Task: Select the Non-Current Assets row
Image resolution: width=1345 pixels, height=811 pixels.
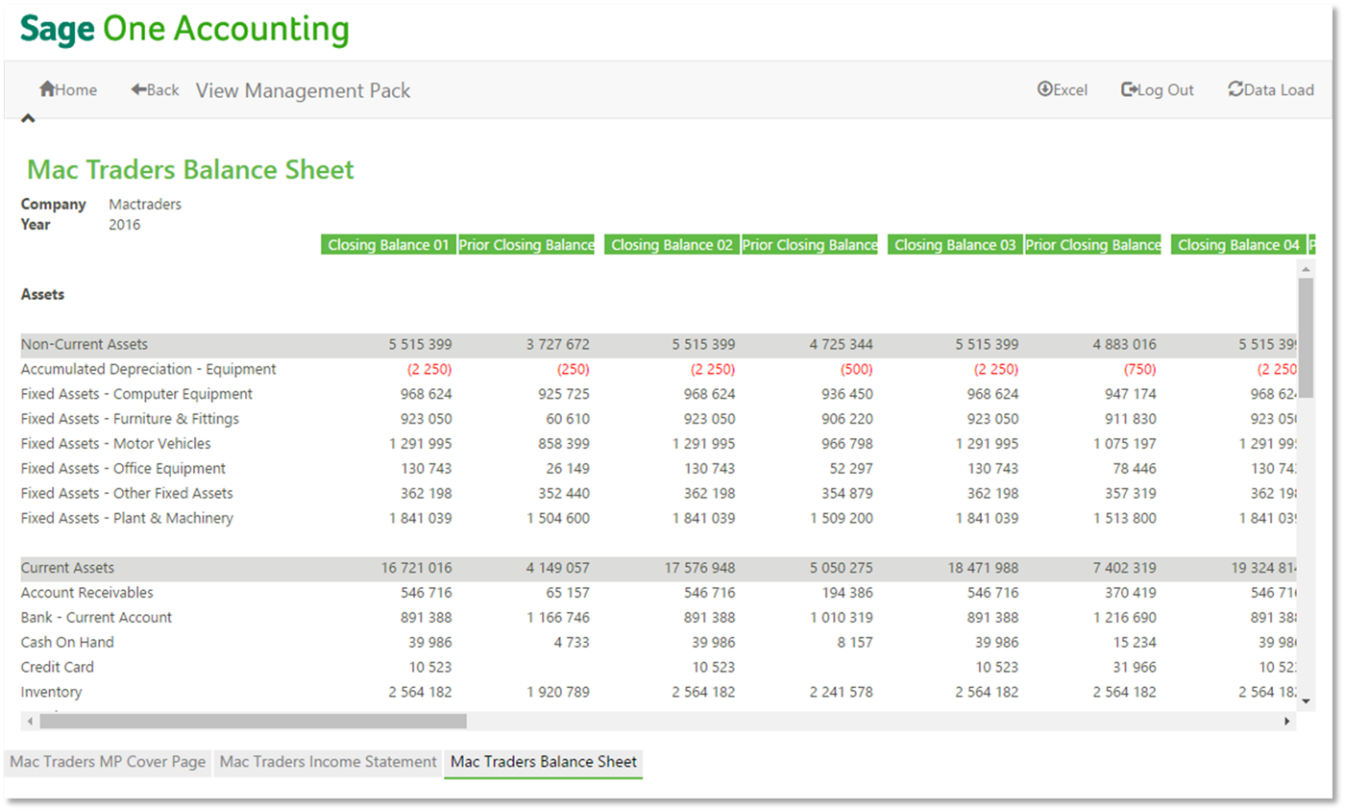Action: (84, 344)
